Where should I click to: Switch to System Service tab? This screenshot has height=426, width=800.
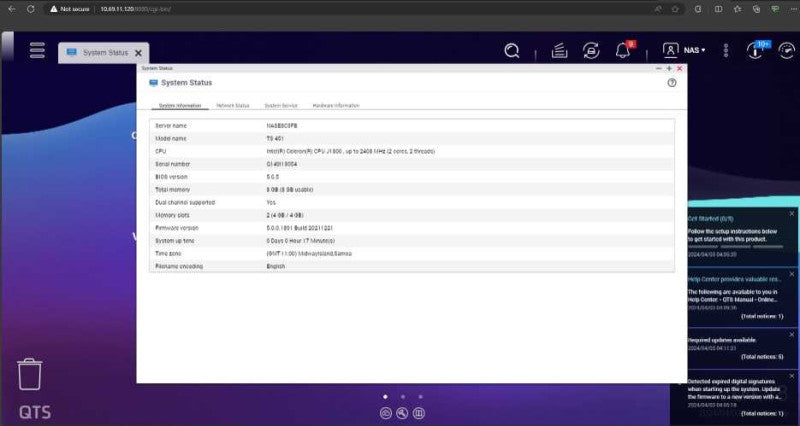point(281,106)
